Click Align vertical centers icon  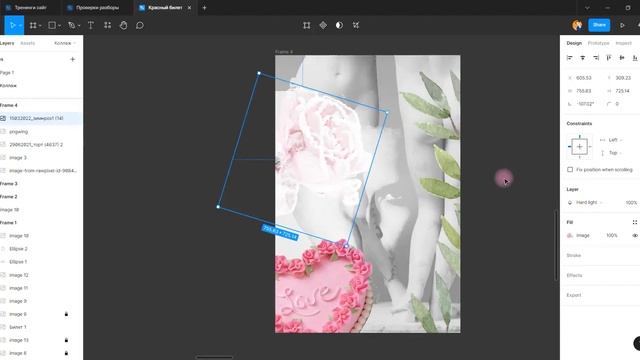coord(622,58)
